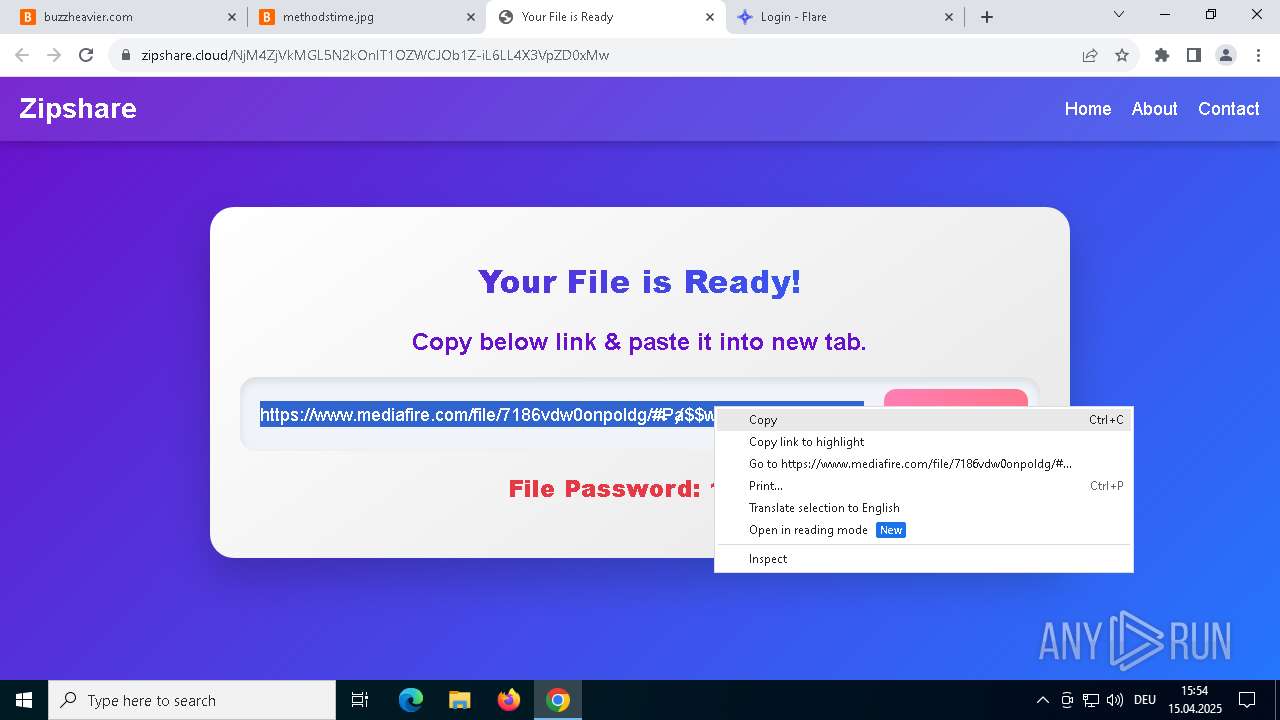The image size is (1280, 720).
Task: Click the address bar URL
Action: pyautogui.click(x=375, y=55)
